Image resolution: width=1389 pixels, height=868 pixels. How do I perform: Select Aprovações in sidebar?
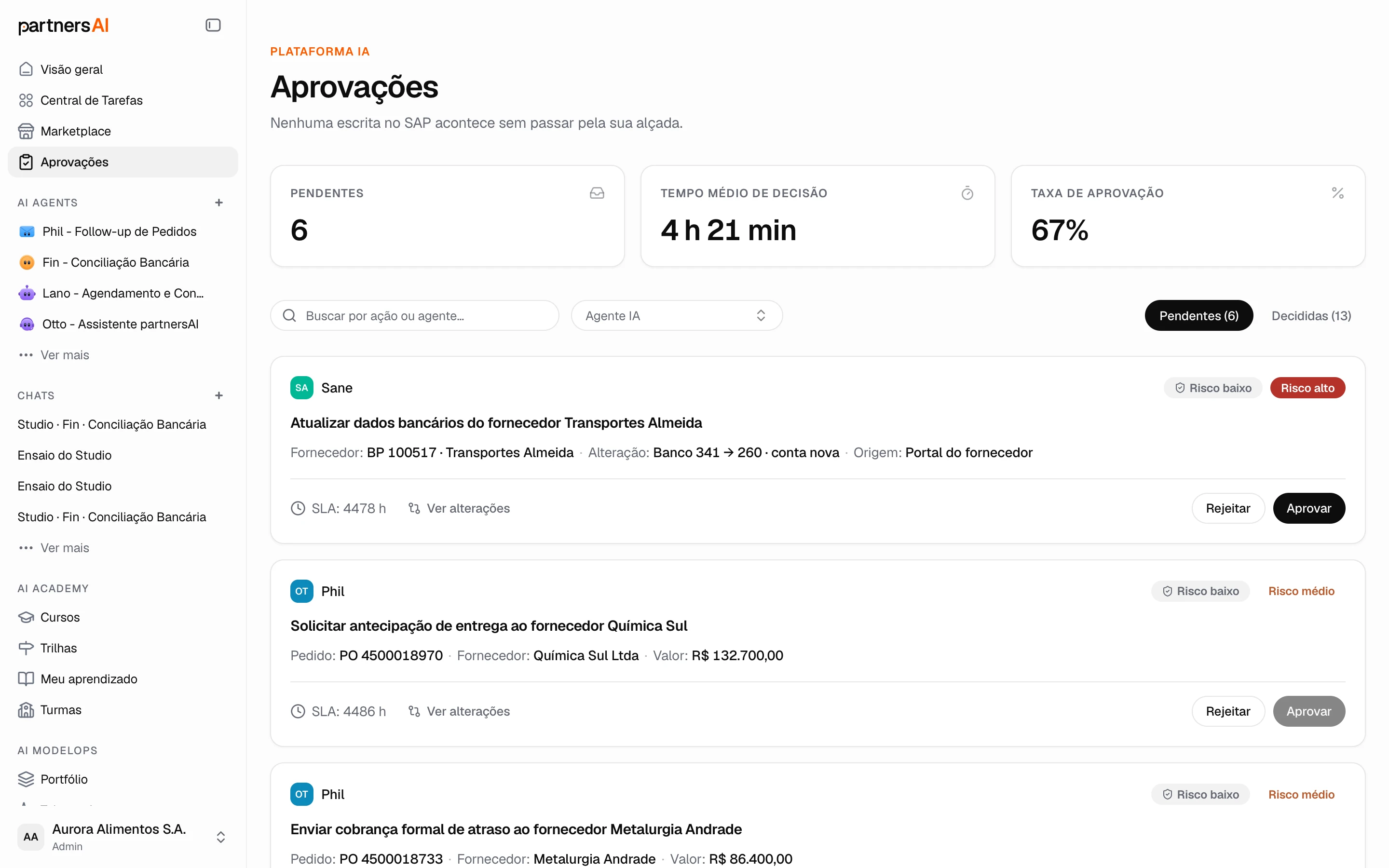123,162
